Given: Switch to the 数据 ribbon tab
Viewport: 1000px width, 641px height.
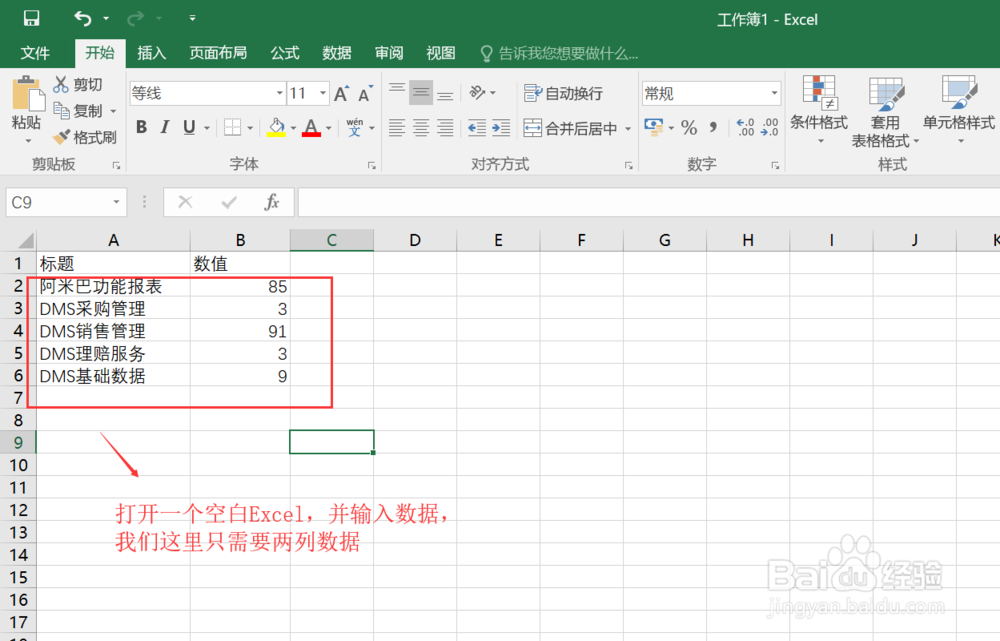Looking at the screenshot, I should click(336, 53).
